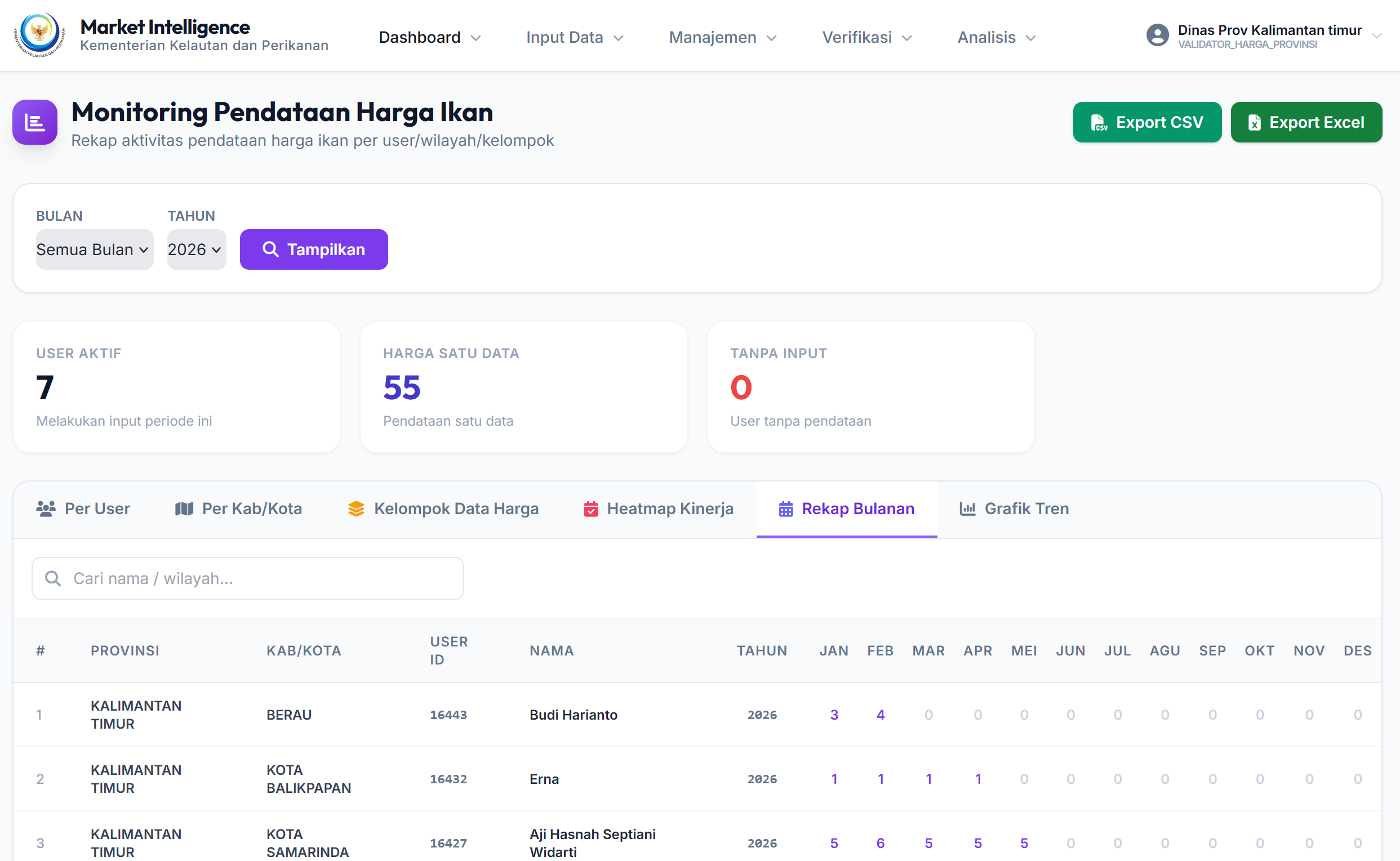Open the 2026 year dropdown
Viewport: 1400px width, 861px height.
tap(197, 249)
